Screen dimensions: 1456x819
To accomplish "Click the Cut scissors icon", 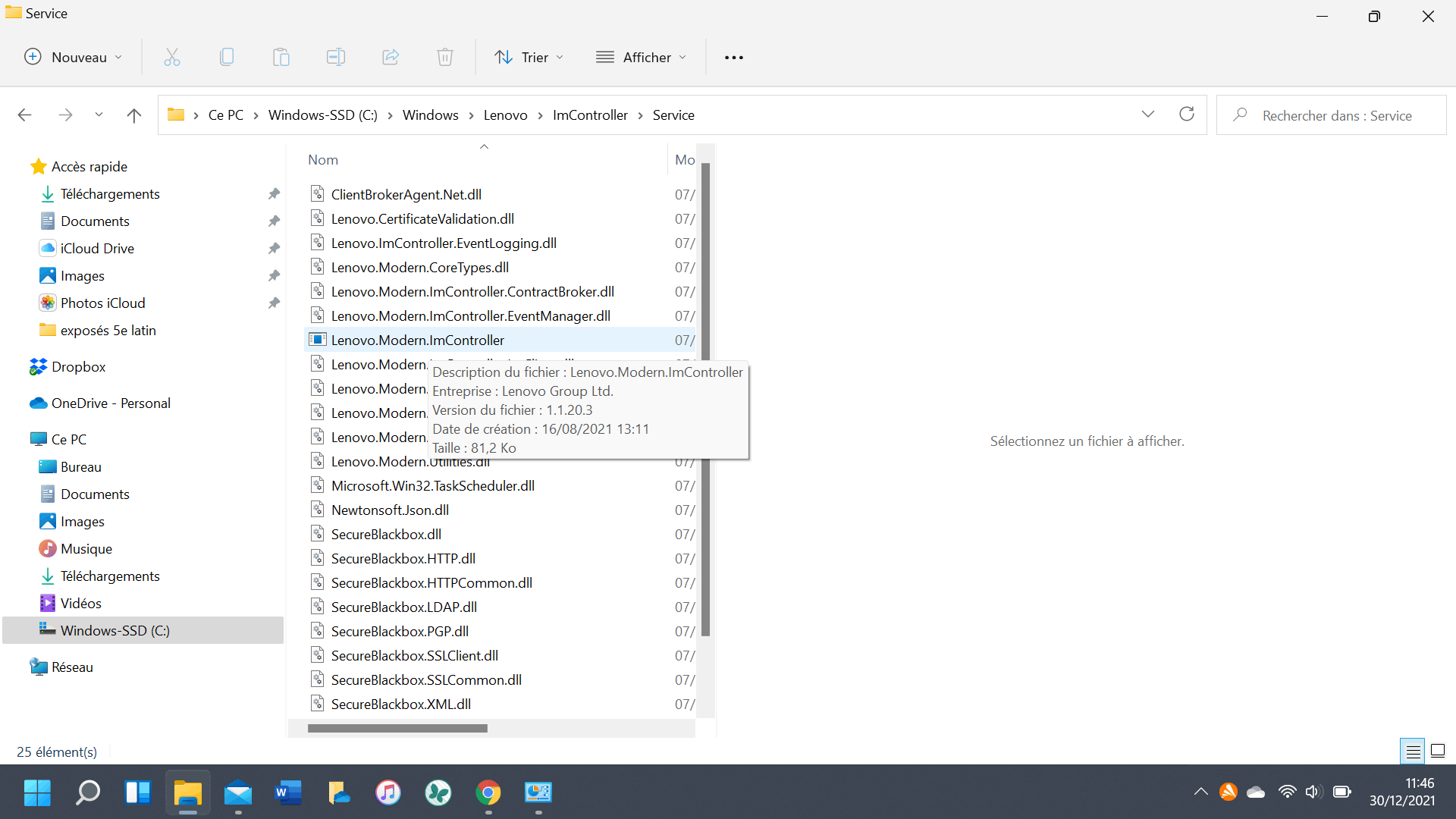I will tap(172, 58).
